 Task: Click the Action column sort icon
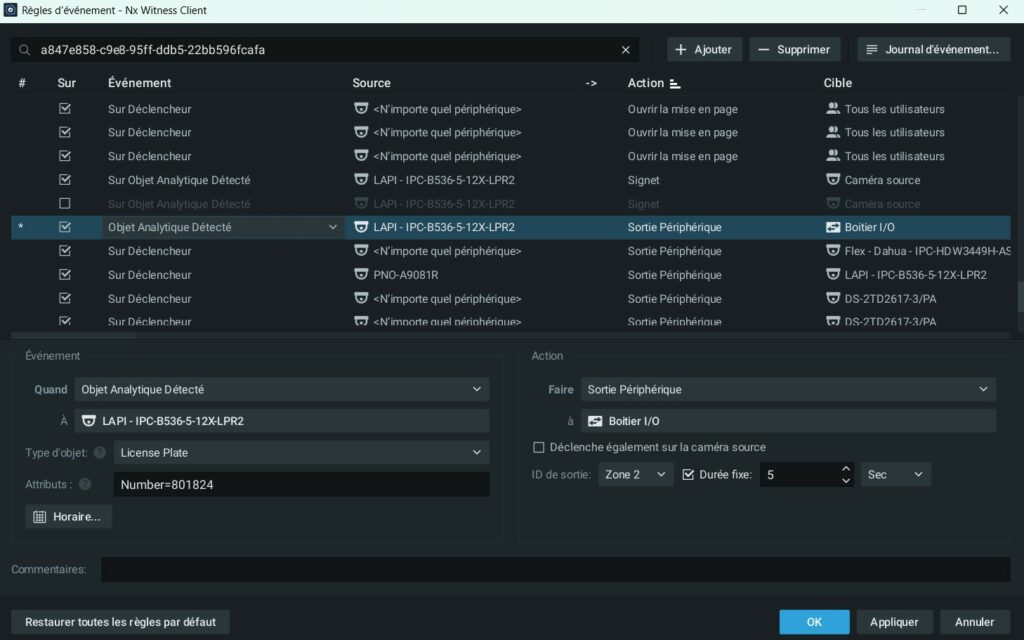(675, 84)
